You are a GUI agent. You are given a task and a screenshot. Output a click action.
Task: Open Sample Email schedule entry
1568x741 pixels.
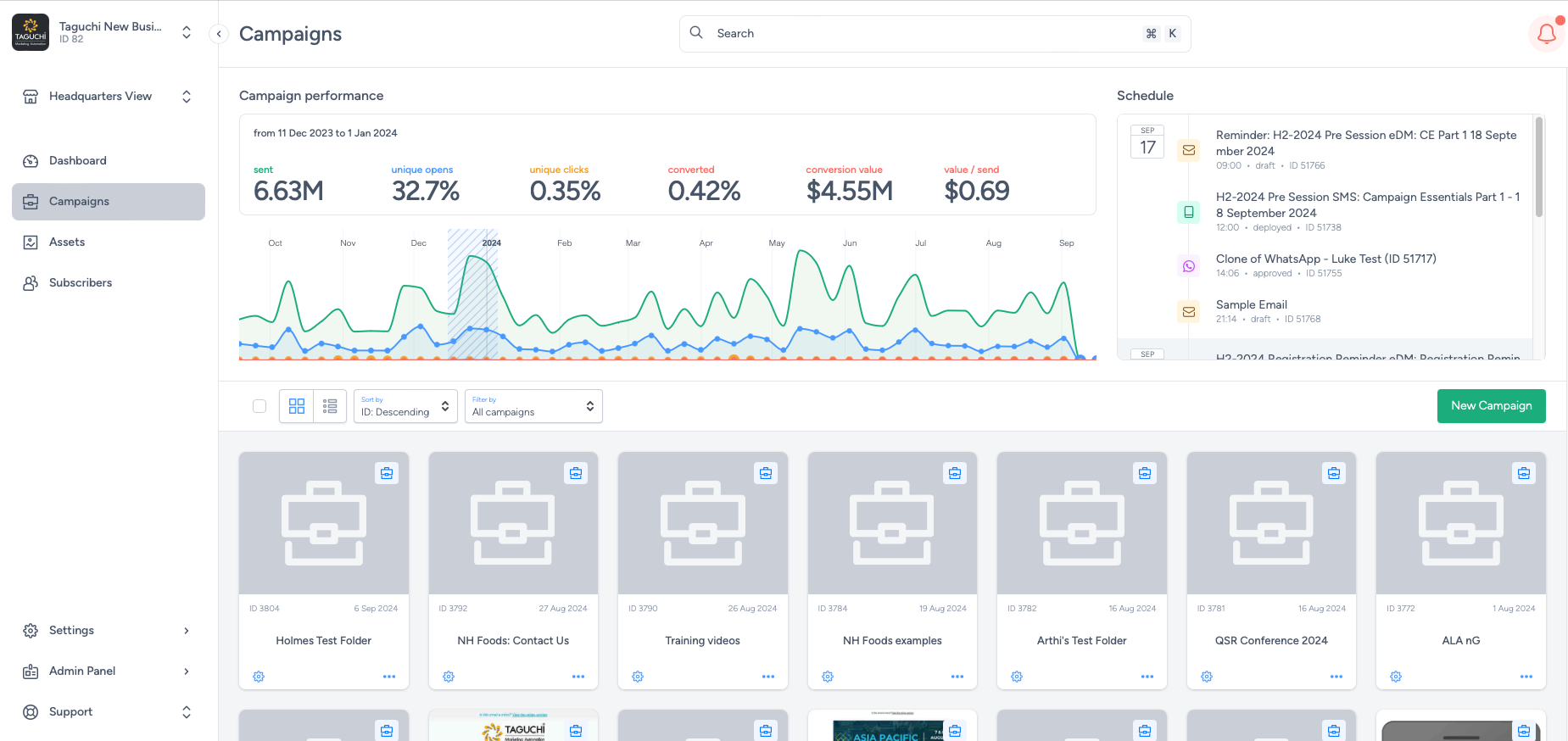(x=1251, y=304)
